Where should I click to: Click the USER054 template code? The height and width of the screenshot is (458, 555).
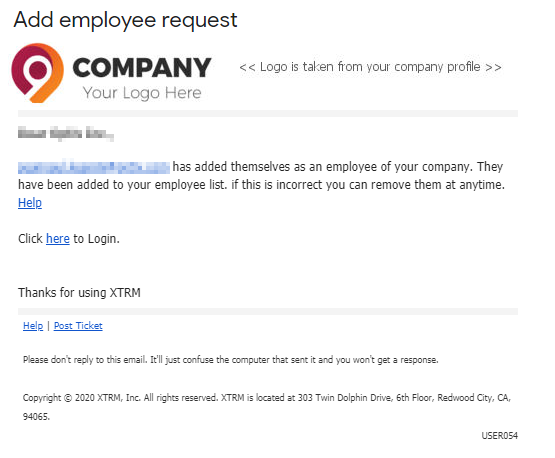(x=499, y=435)
